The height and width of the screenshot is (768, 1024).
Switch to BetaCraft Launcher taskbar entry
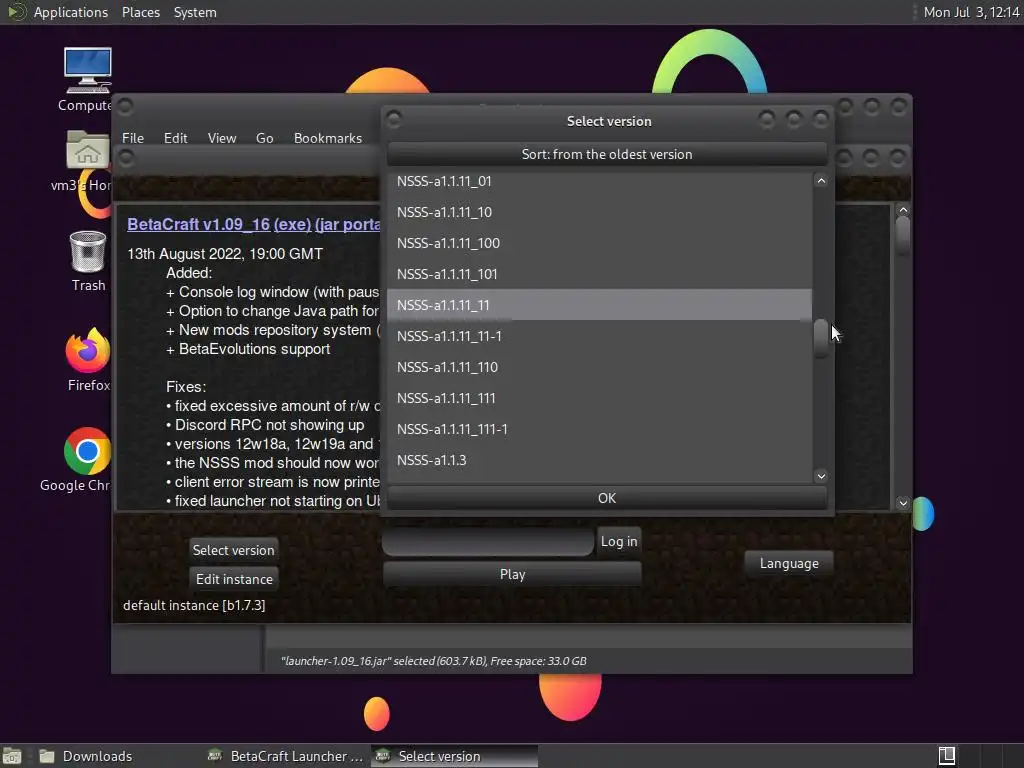285,756
